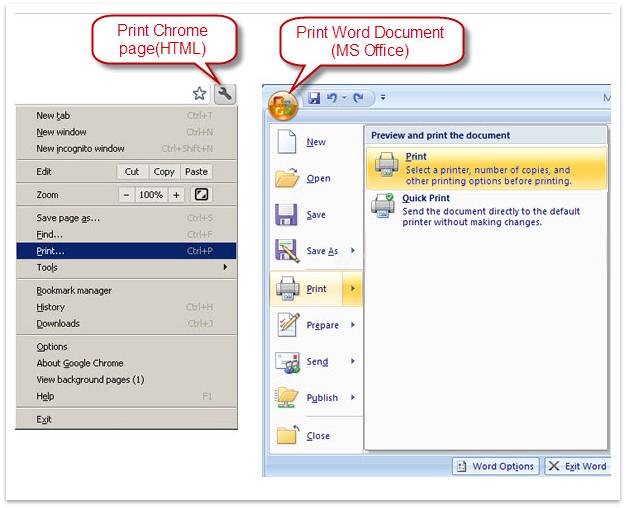Bookmark page with the star icon
The width and height of the screenshot is (626, 508).
(x=199, y=94)
